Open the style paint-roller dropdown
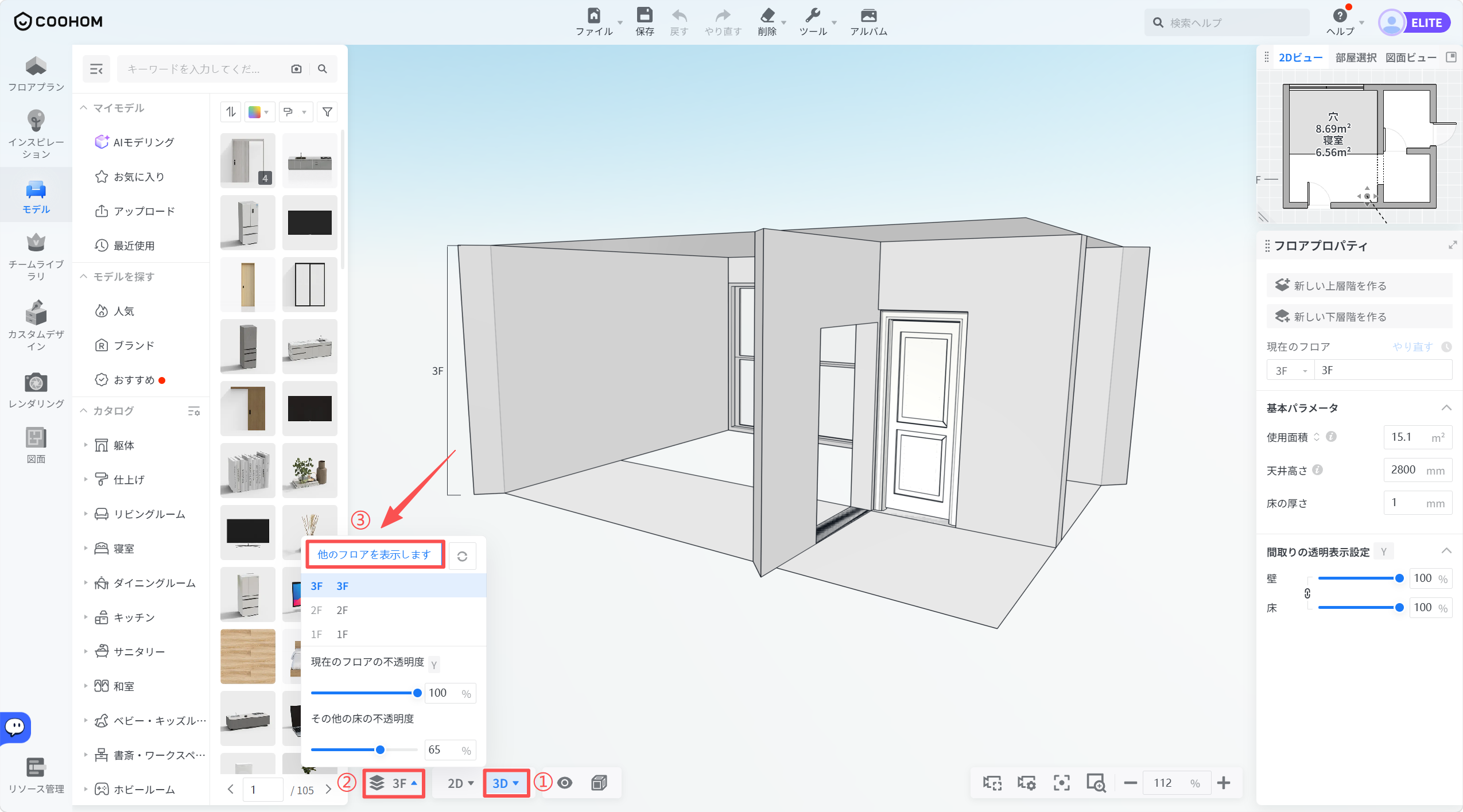 click(x=296, y=112)
